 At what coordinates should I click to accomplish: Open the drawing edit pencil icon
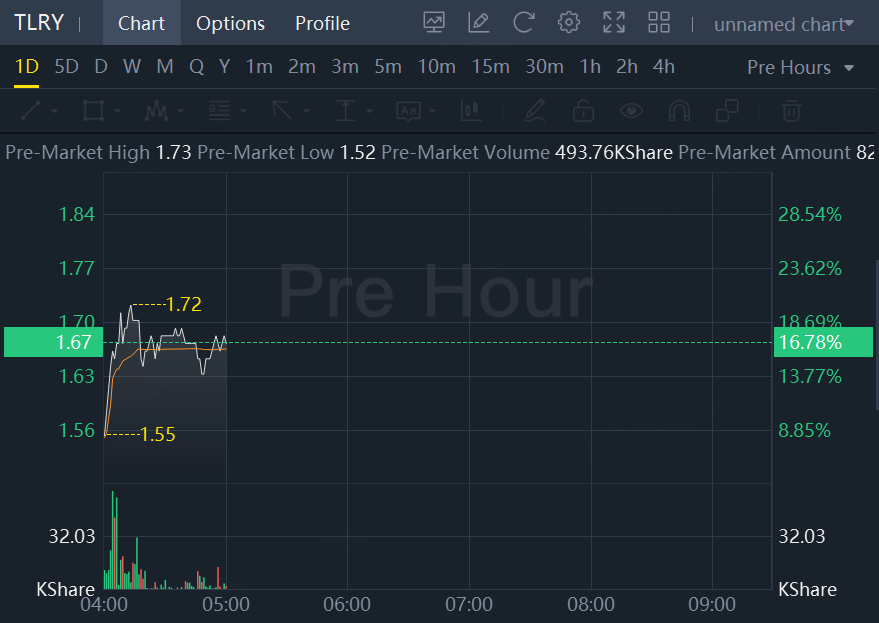(x=479, y=22)
